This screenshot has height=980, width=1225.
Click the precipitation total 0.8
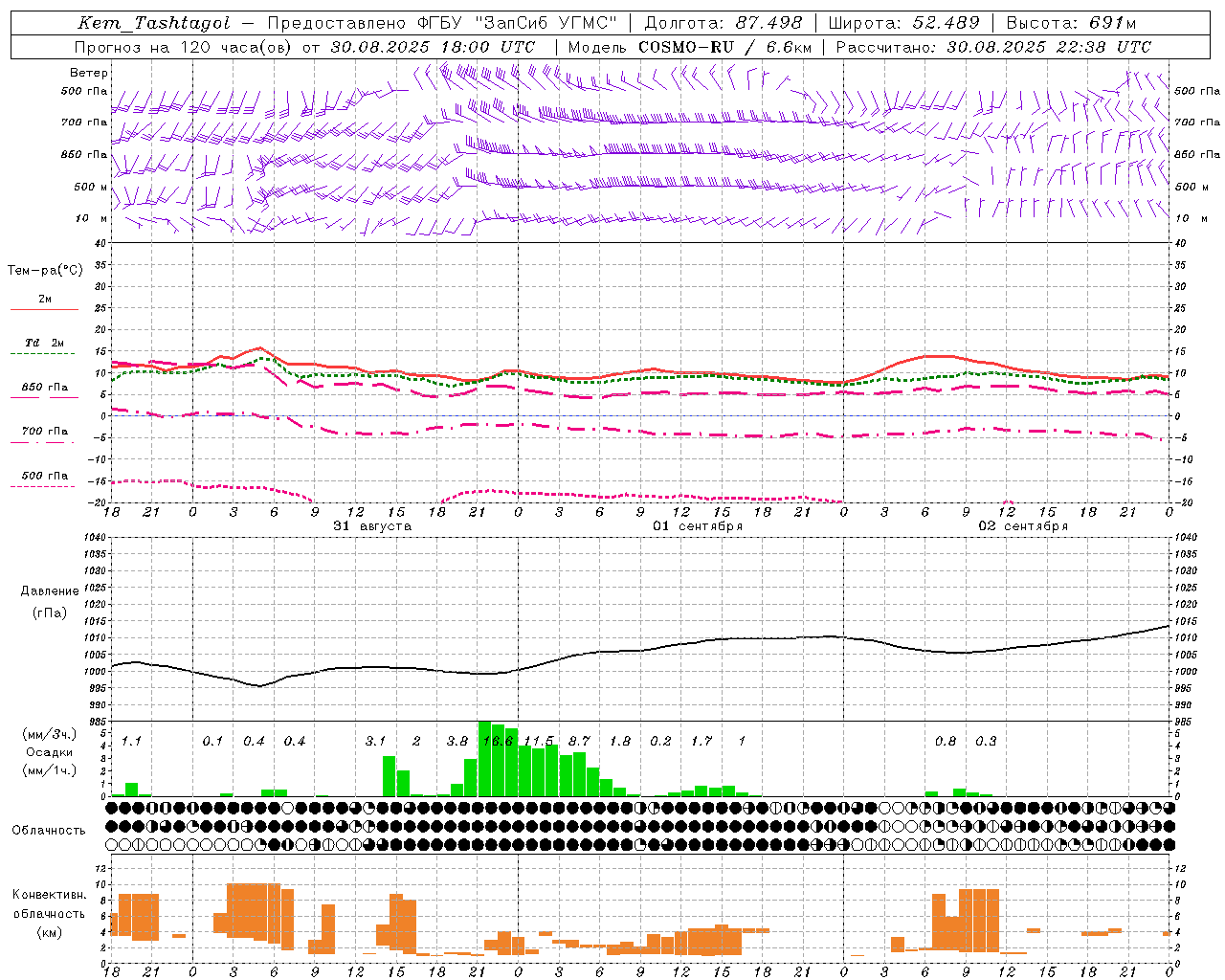(x=946, y=742)
